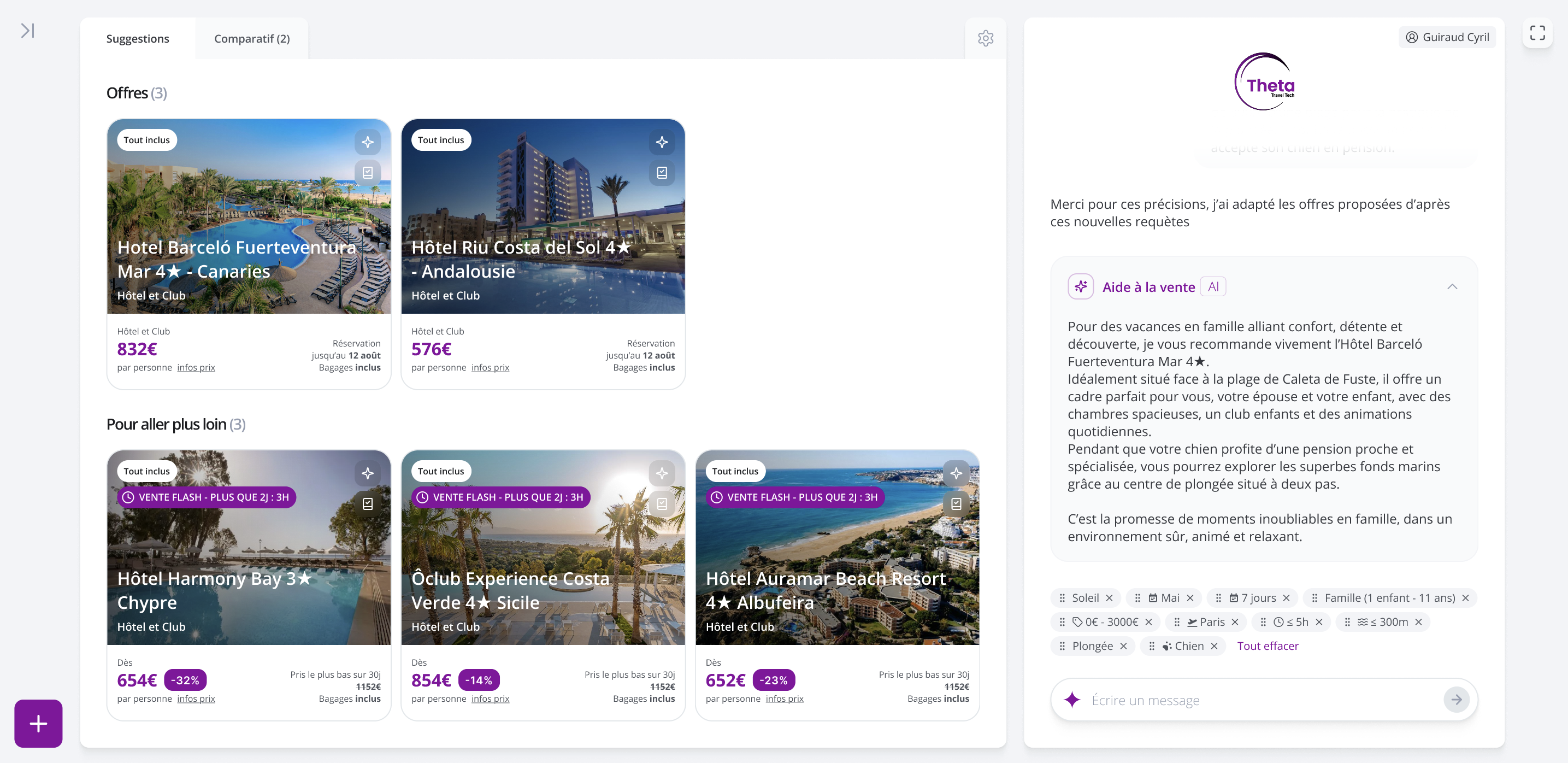Toggle fullscreen expand icon
The width and height of the screenshot is (1568, 763).
pyautogui.click(x=1537, y=33)
